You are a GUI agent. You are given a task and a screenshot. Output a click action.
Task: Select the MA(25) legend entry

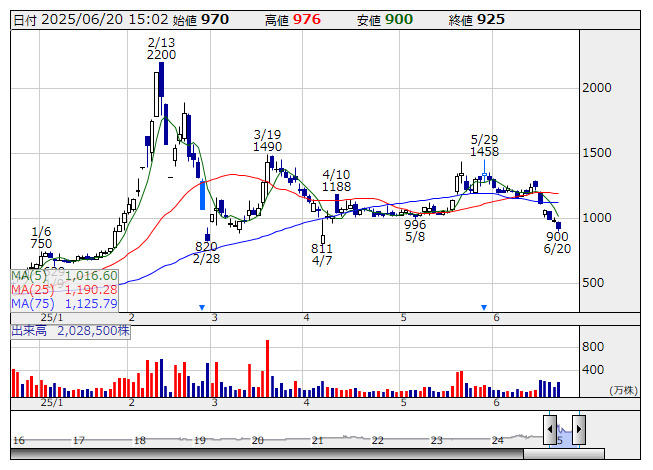coord(65,289)
